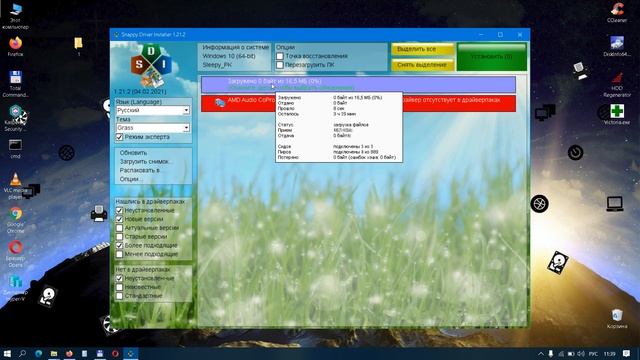
Task: Click the SDI logo in the sidebar
Action: (x=151, y=65)
